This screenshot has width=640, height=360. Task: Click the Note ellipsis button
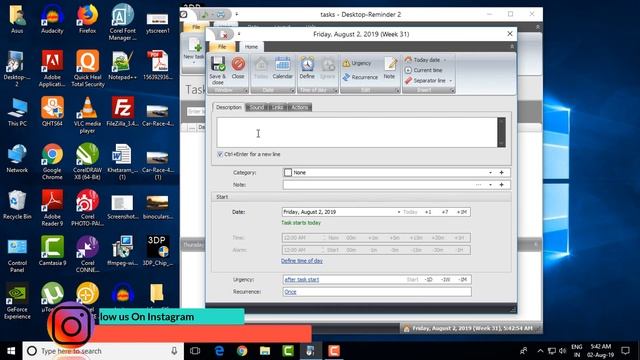(478, 185)
